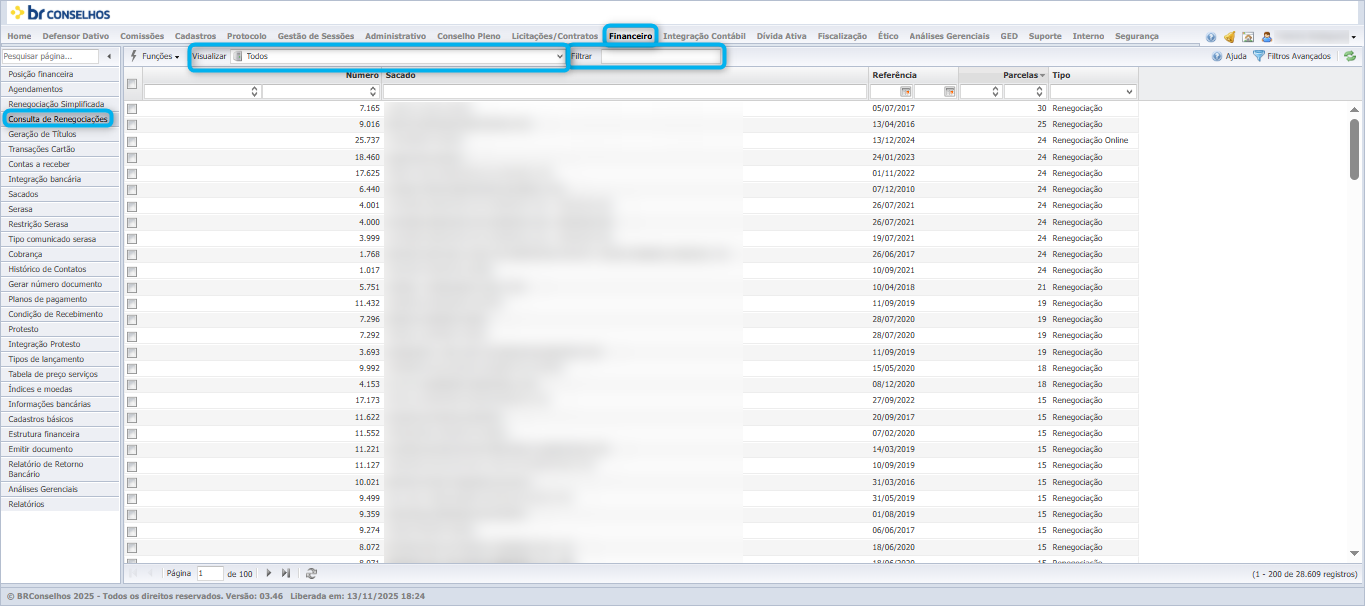Check the row with Número 17.625
The height and width of the screenshot is (607, 1366).
point(132,173)
